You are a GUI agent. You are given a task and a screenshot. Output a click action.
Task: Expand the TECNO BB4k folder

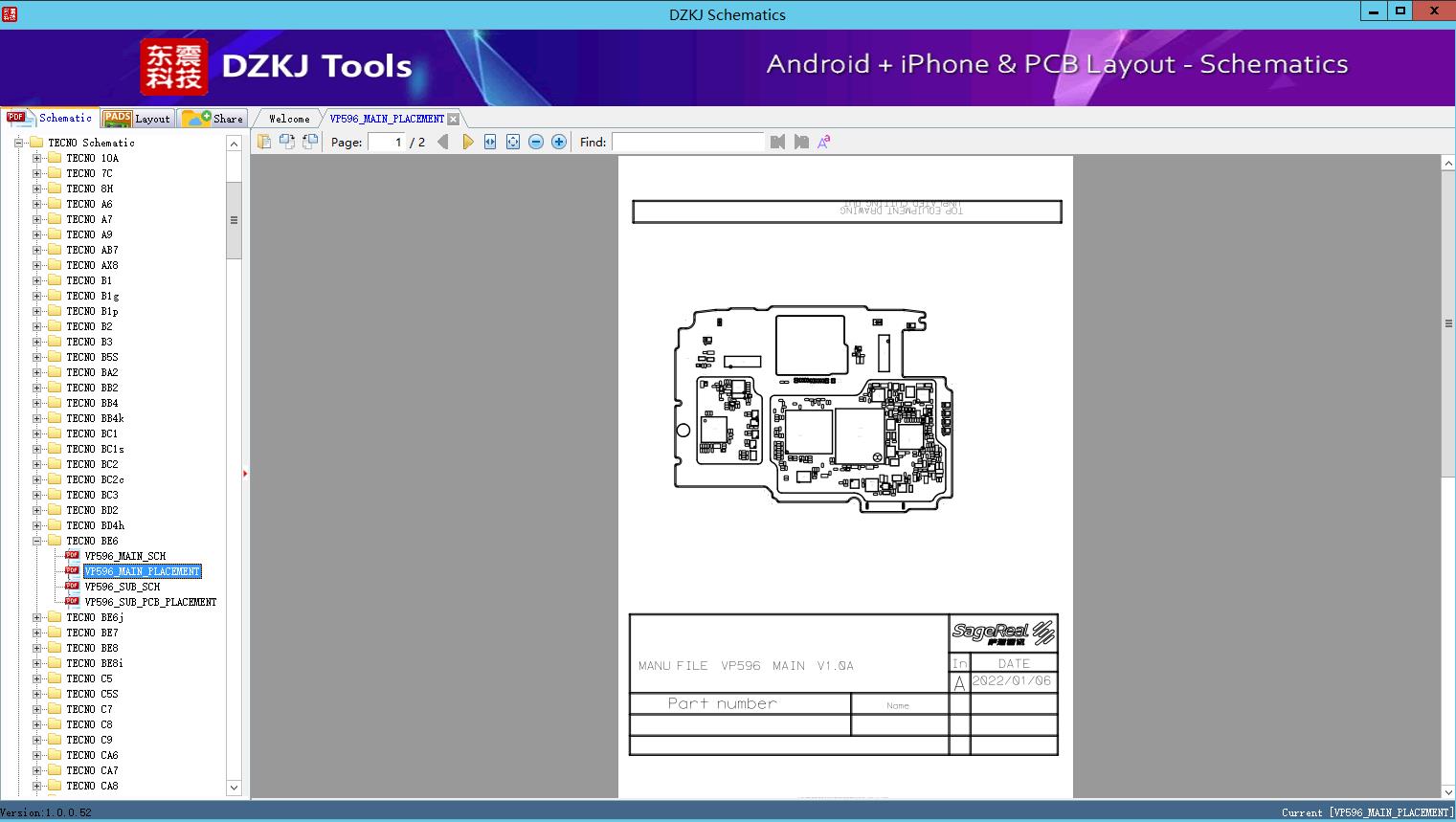36,418
